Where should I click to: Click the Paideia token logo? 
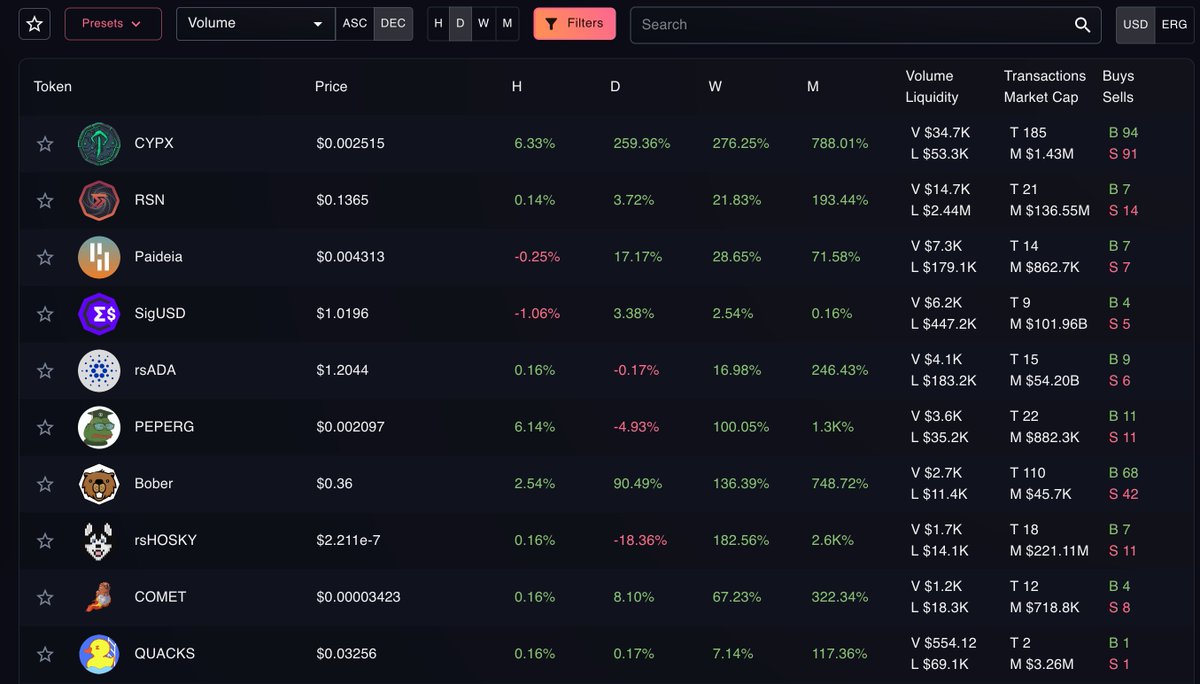coord(99,257)
